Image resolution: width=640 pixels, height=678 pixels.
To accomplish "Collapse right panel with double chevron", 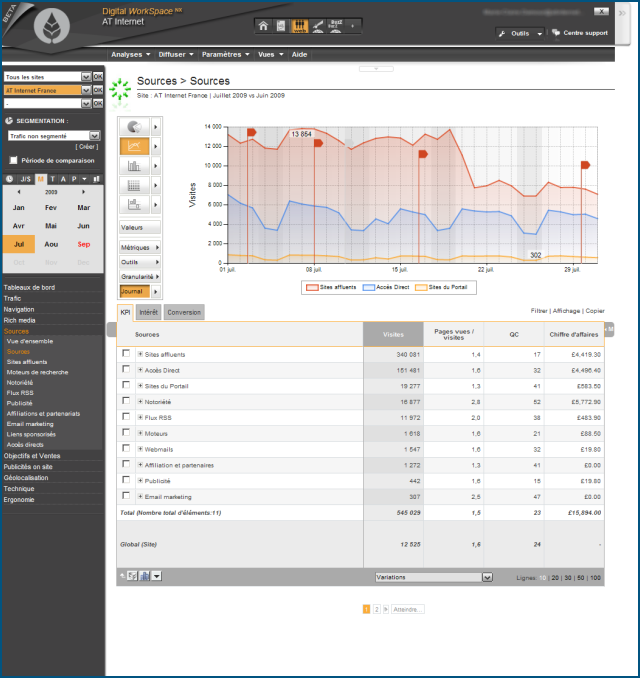I will [x=622, y=13].
